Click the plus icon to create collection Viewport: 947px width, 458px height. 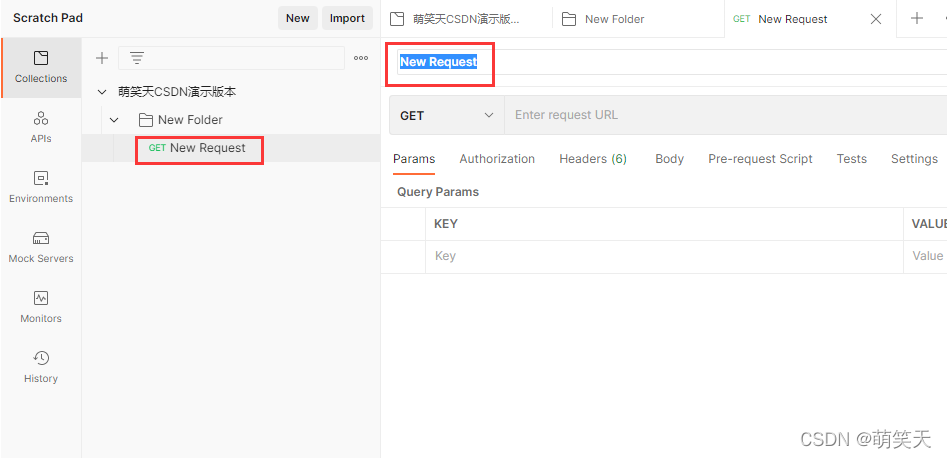[x=102, y=58]
